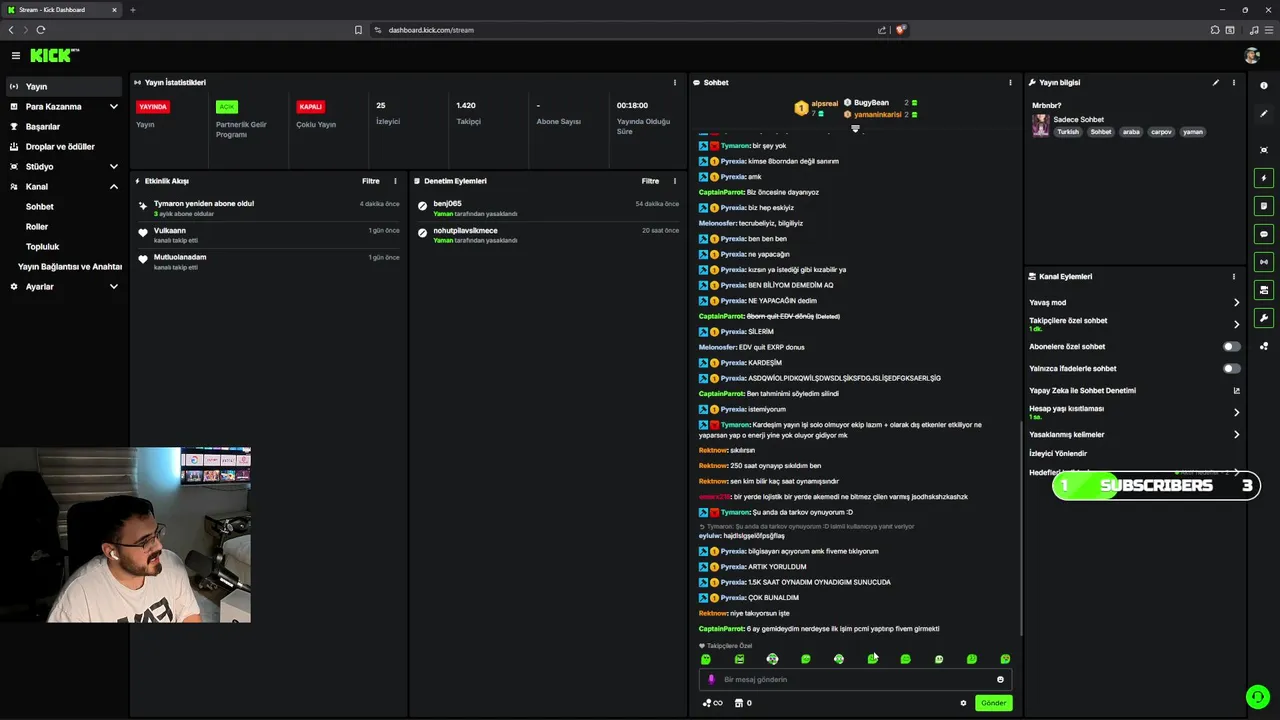The height and width of the screenshot is (720, 1280).
Task: Toggle Abonelere özel sohbet switch
Action: tap(1232, 347)
